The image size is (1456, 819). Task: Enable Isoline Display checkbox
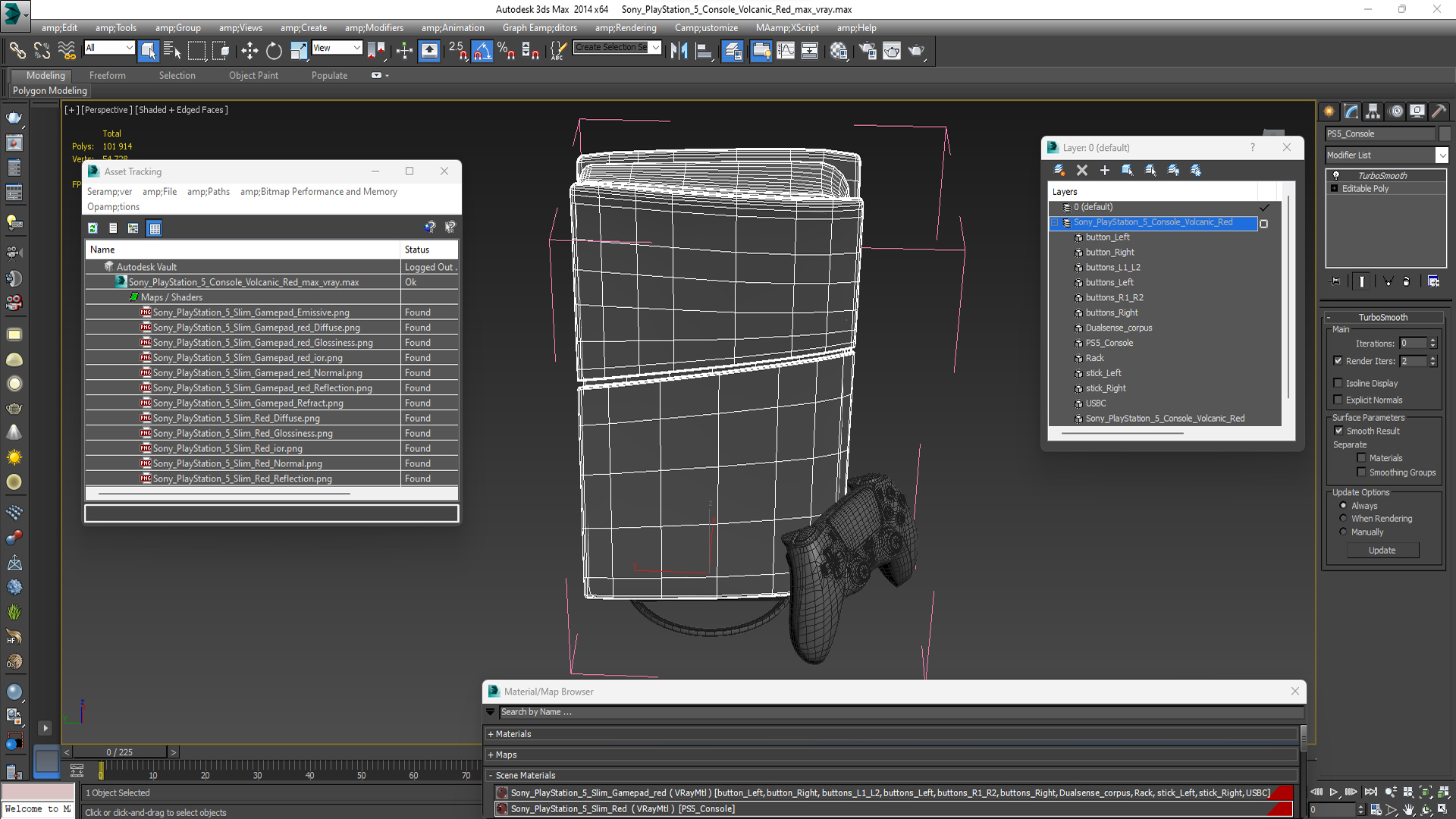[1338, 383]
